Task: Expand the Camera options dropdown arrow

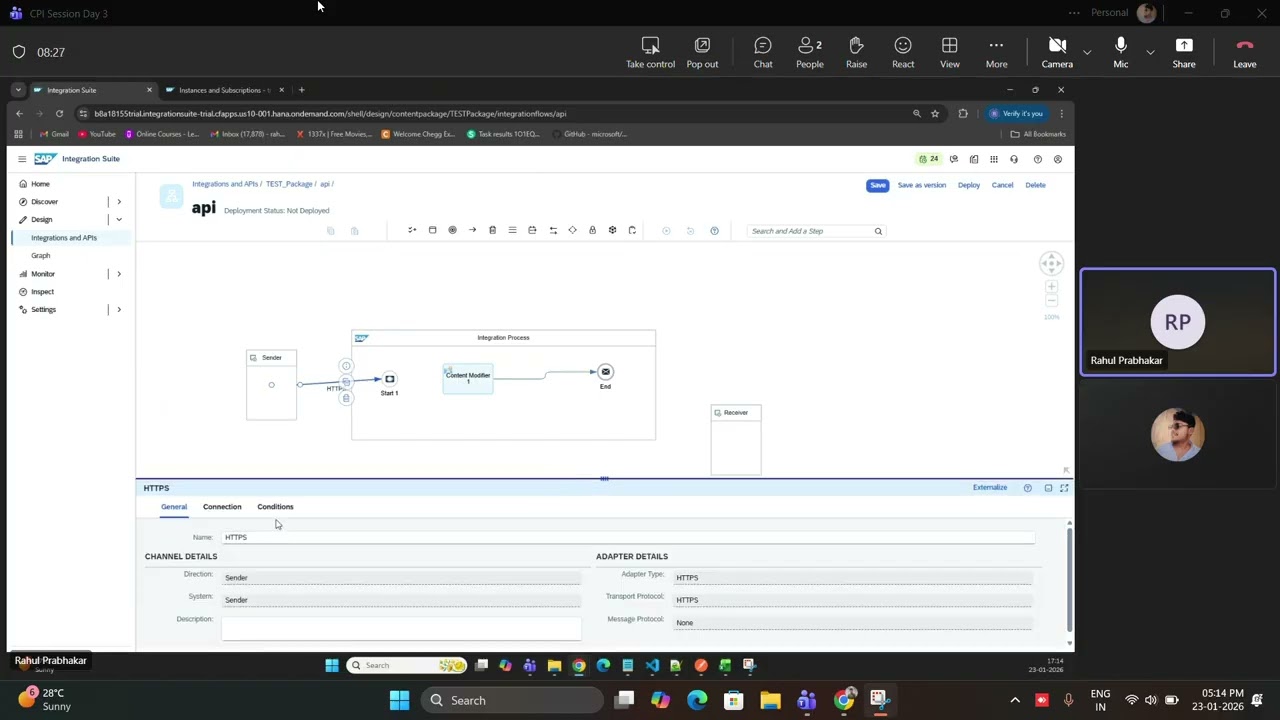Action: click(x=1087, y=51)
